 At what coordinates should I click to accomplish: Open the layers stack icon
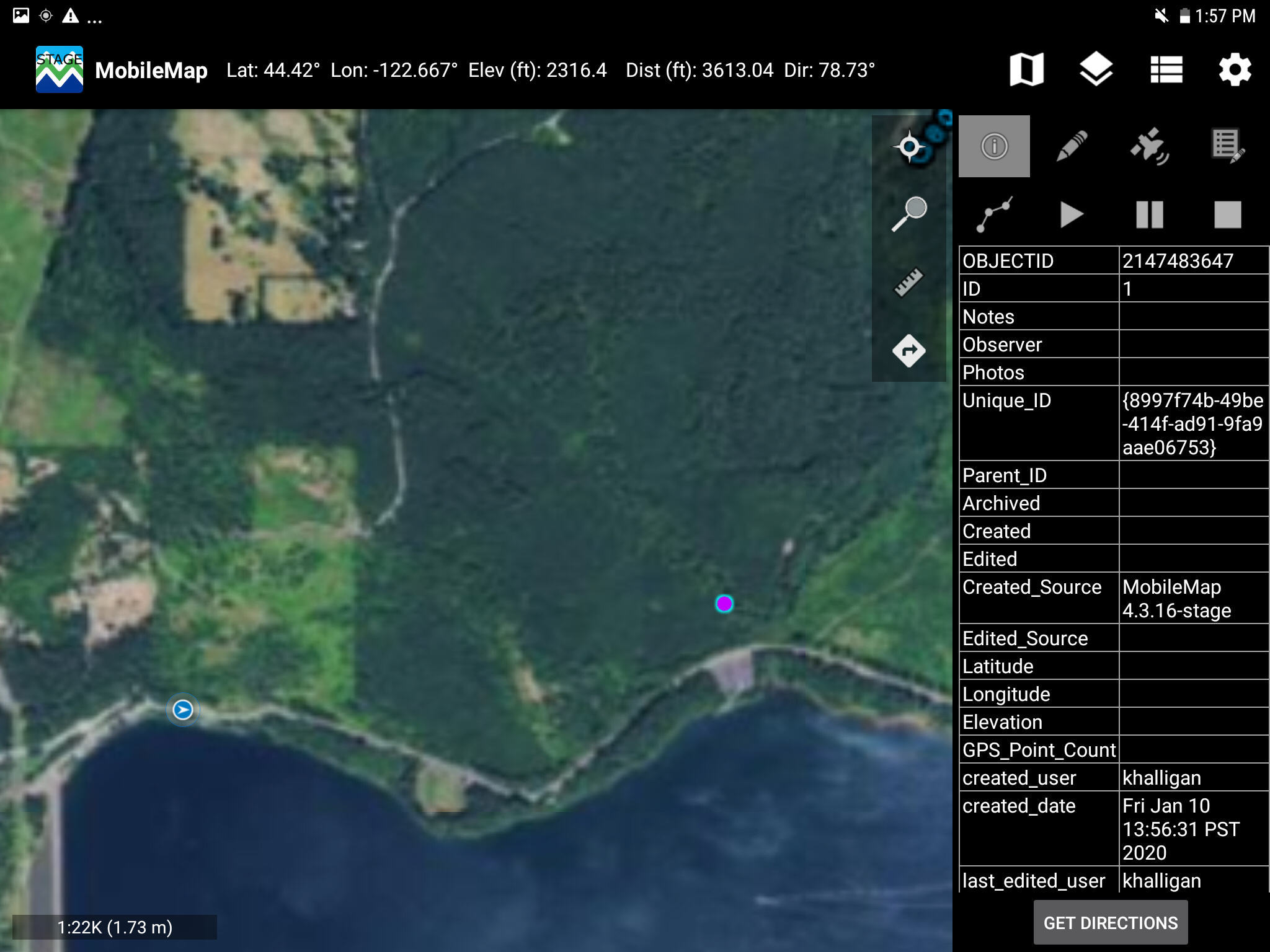(1096, 69)
